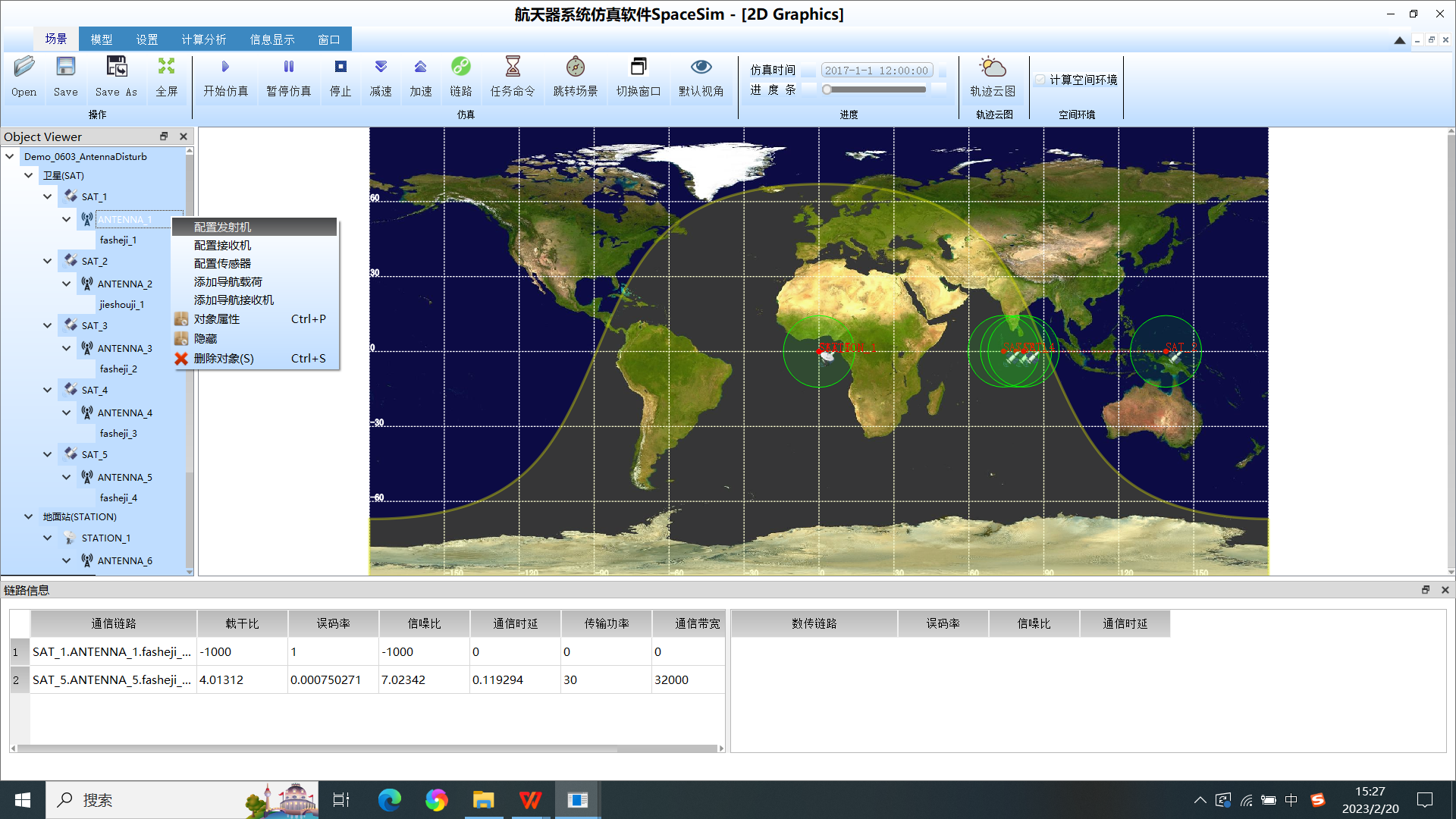
Task: Open the 计算分析 ribbon tab
Action: 203,39
